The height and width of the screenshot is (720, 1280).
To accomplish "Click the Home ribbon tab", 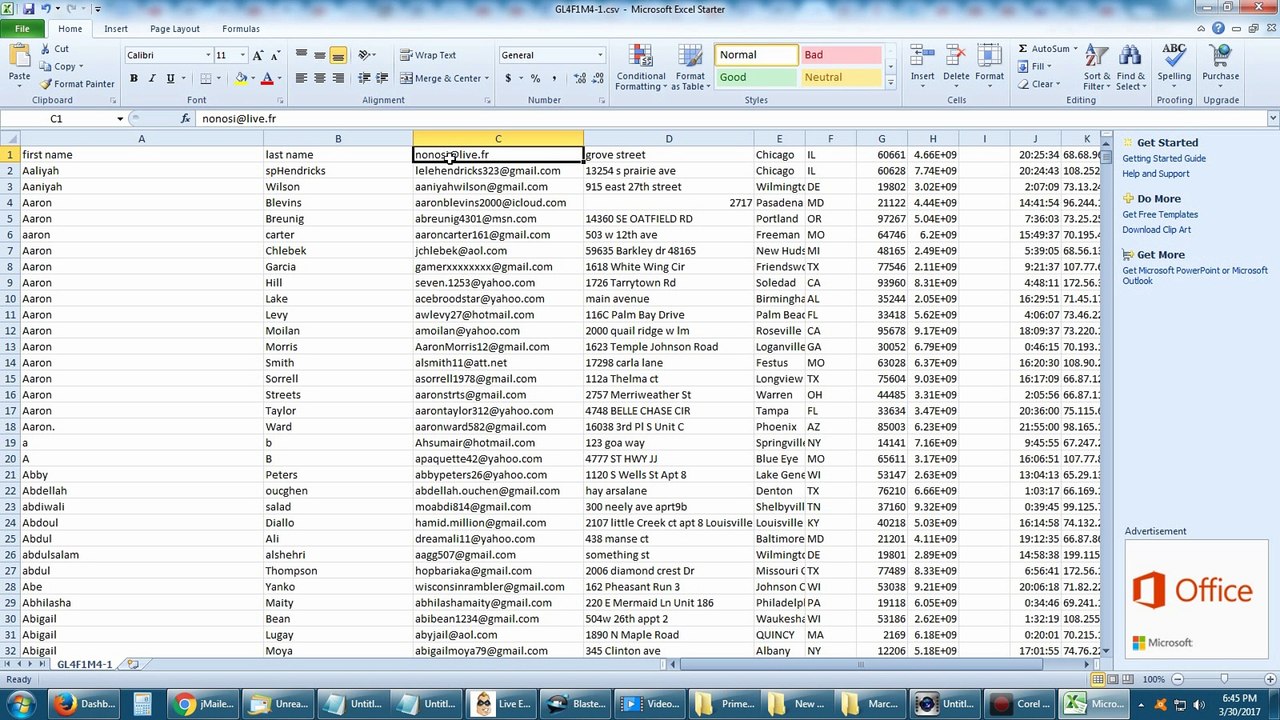I will tap(70, 29).
